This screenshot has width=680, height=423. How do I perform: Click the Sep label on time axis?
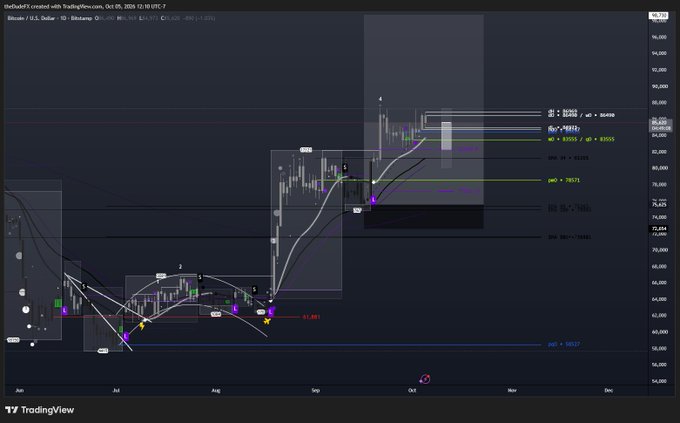click(x=316, y=390)
